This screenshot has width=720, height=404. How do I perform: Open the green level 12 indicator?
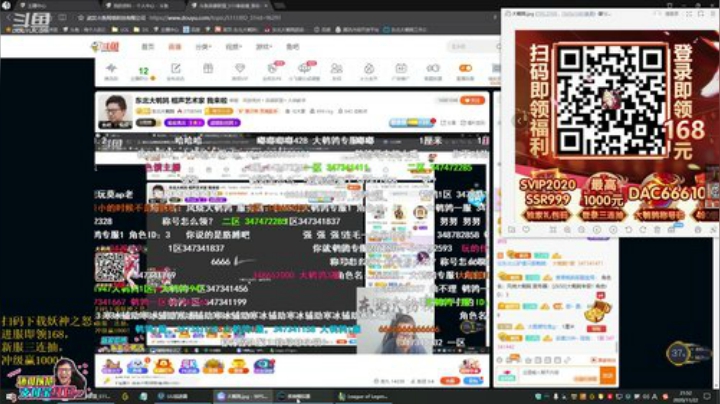[x=144, y=71]
